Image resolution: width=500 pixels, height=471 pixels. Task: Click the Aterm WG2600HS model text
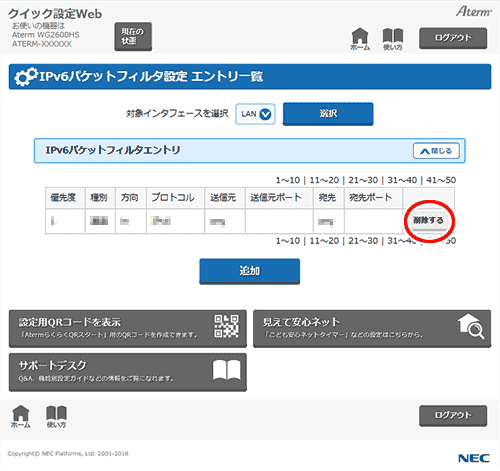(45, 35)
